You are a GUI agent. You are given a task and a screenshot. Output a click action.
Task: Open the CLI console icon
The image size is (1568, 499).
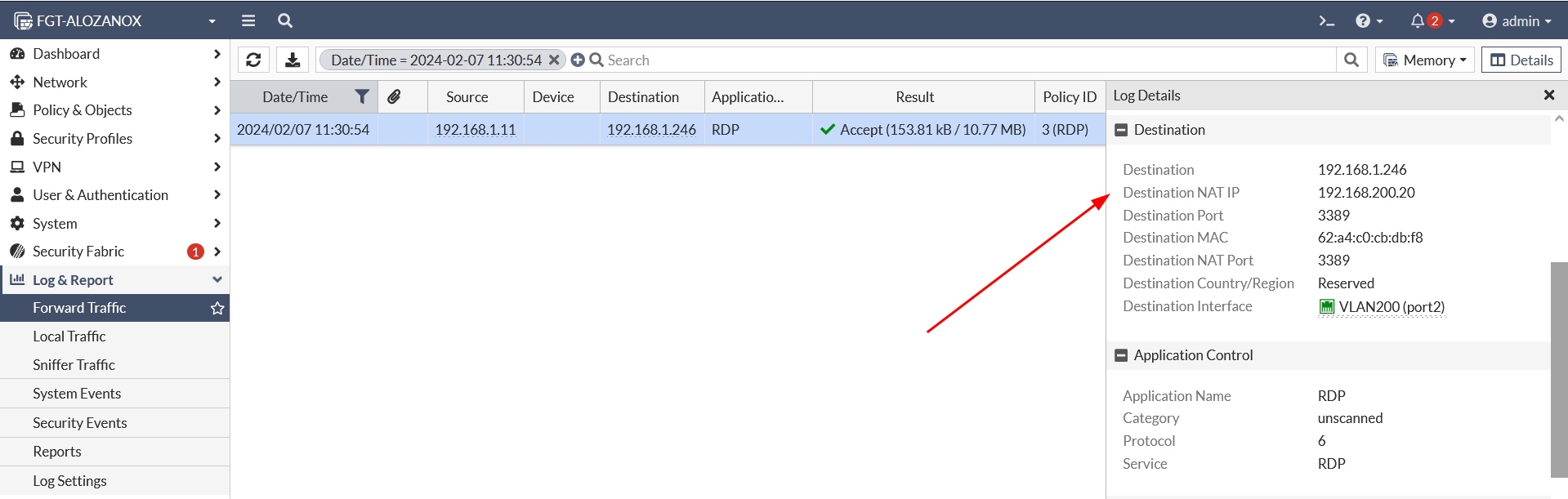tap(1326, 20)
